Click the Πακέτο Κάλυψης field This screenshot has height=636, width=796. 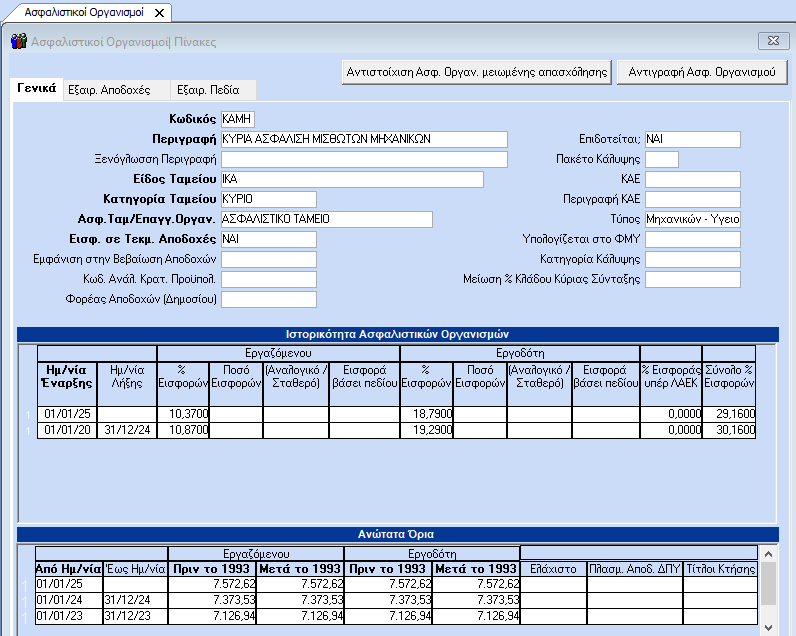pos(661,159)
